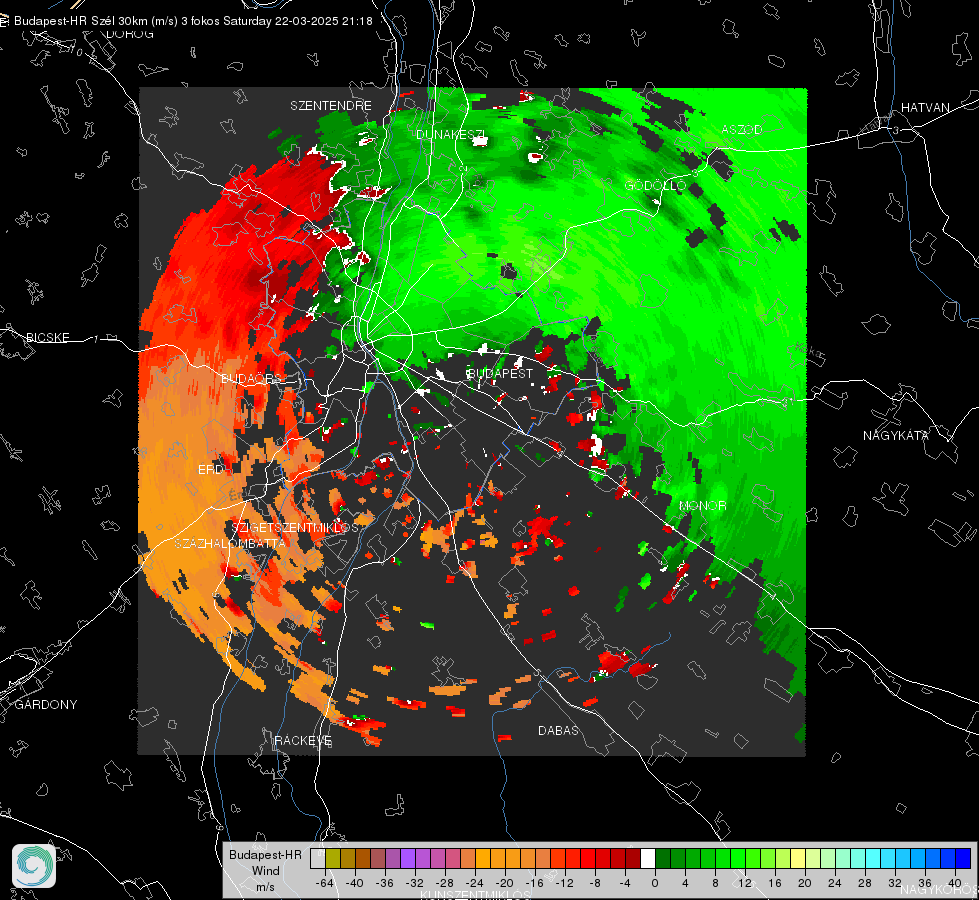Click the BUDAÖRS city label

[252, 379]
